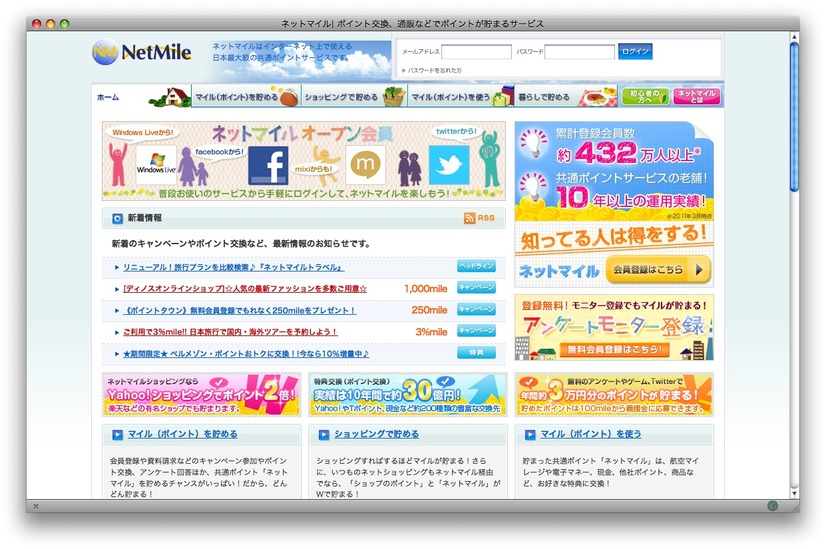The width and height of the screenshot is (826, 549).
Task: Log in with the Twitter bird icon
Action: click(x=449, y=165)
